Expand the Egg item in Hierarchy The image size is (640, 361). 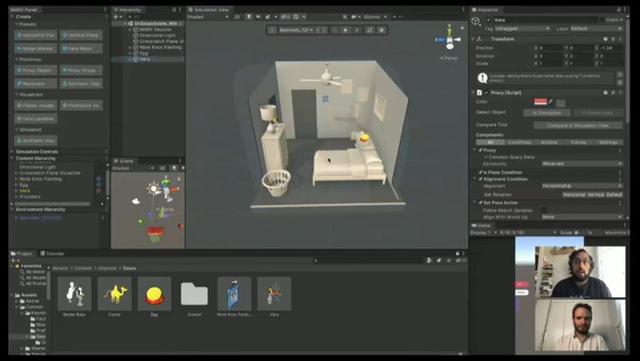(x=130, y=53)
